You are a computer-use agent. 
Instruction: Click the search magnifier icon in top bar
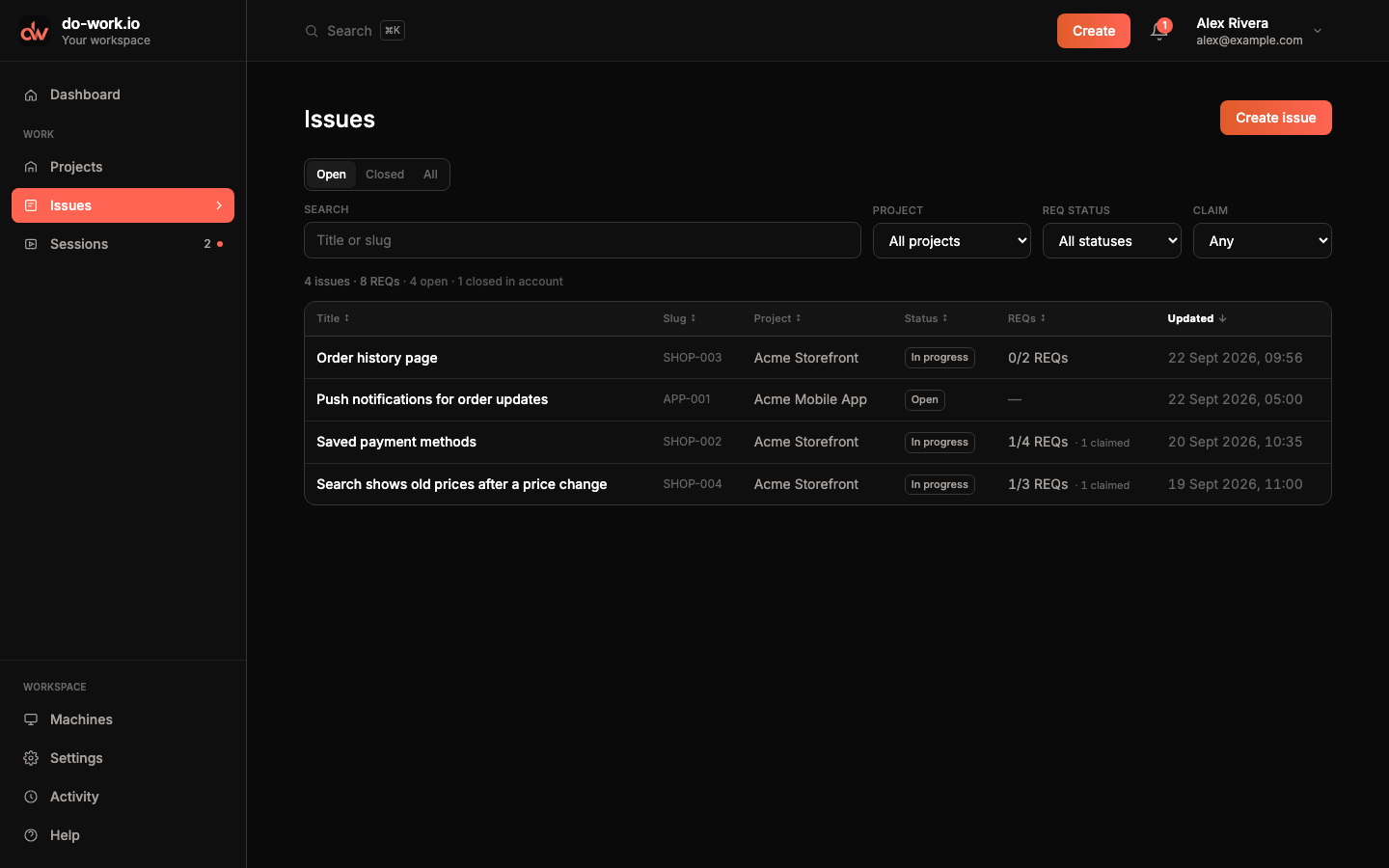(312, 31)
